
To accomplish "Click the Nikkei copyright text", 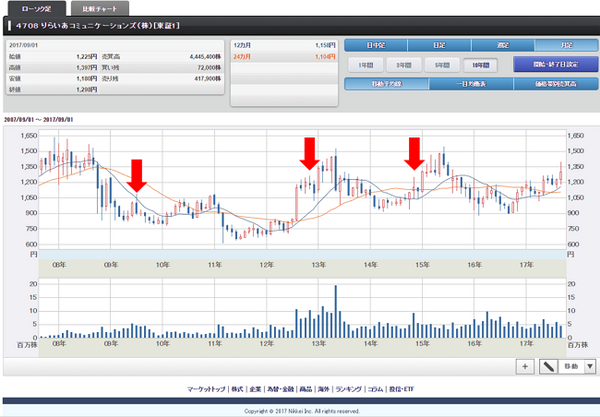I will pyautogui.click(x=302, y=411).
